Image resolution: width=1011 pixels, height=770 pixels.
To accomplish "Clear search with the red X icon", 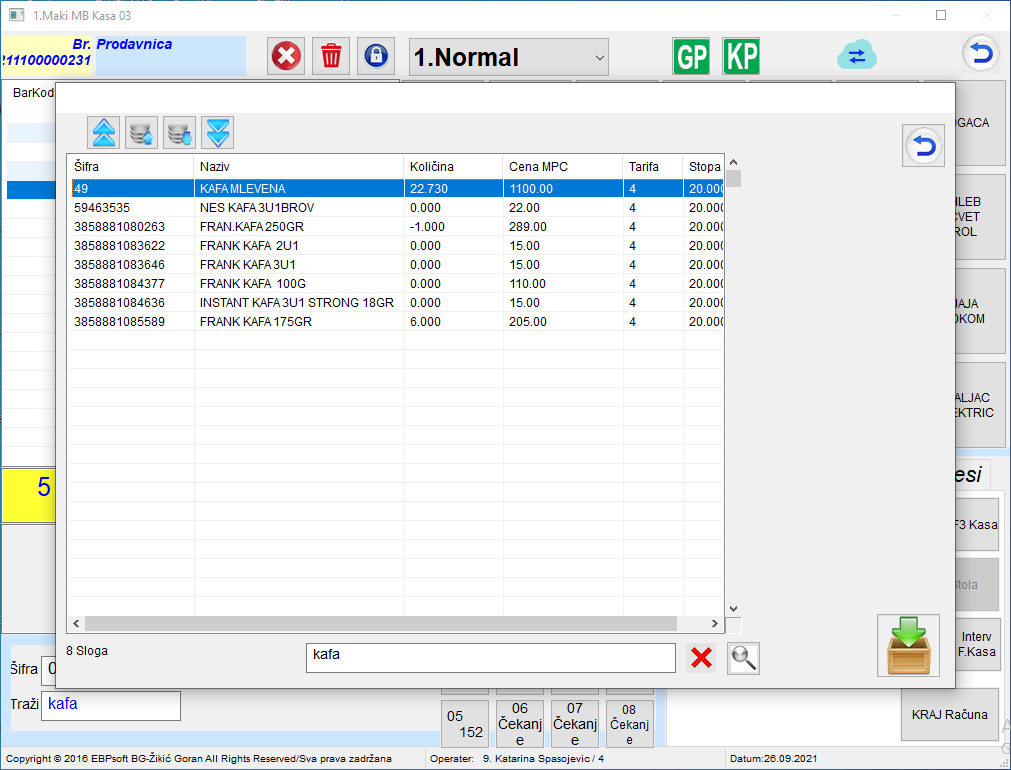I will tap(702, 658).
